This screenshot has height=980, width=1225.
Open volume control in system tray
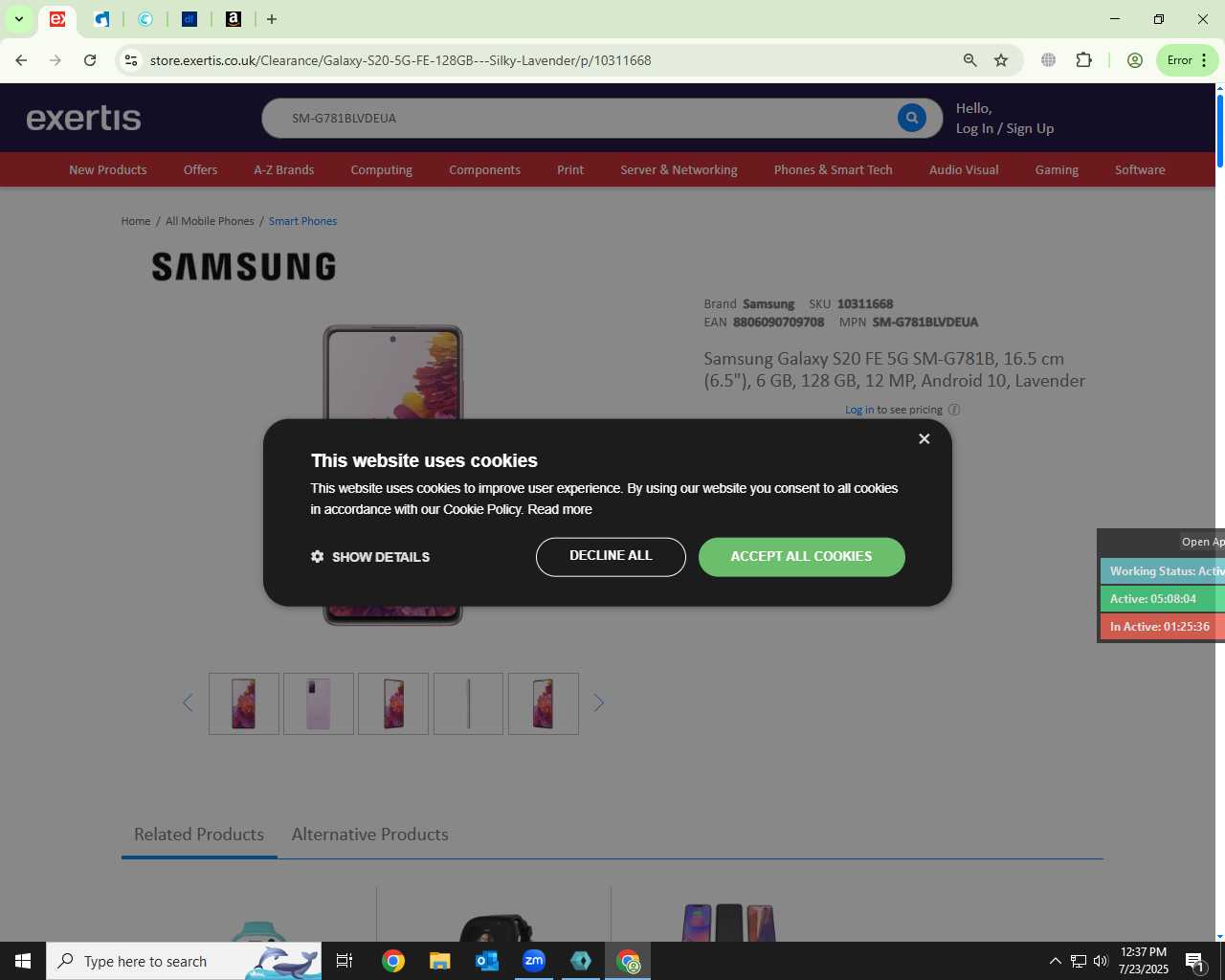[x=1101, y=961]
